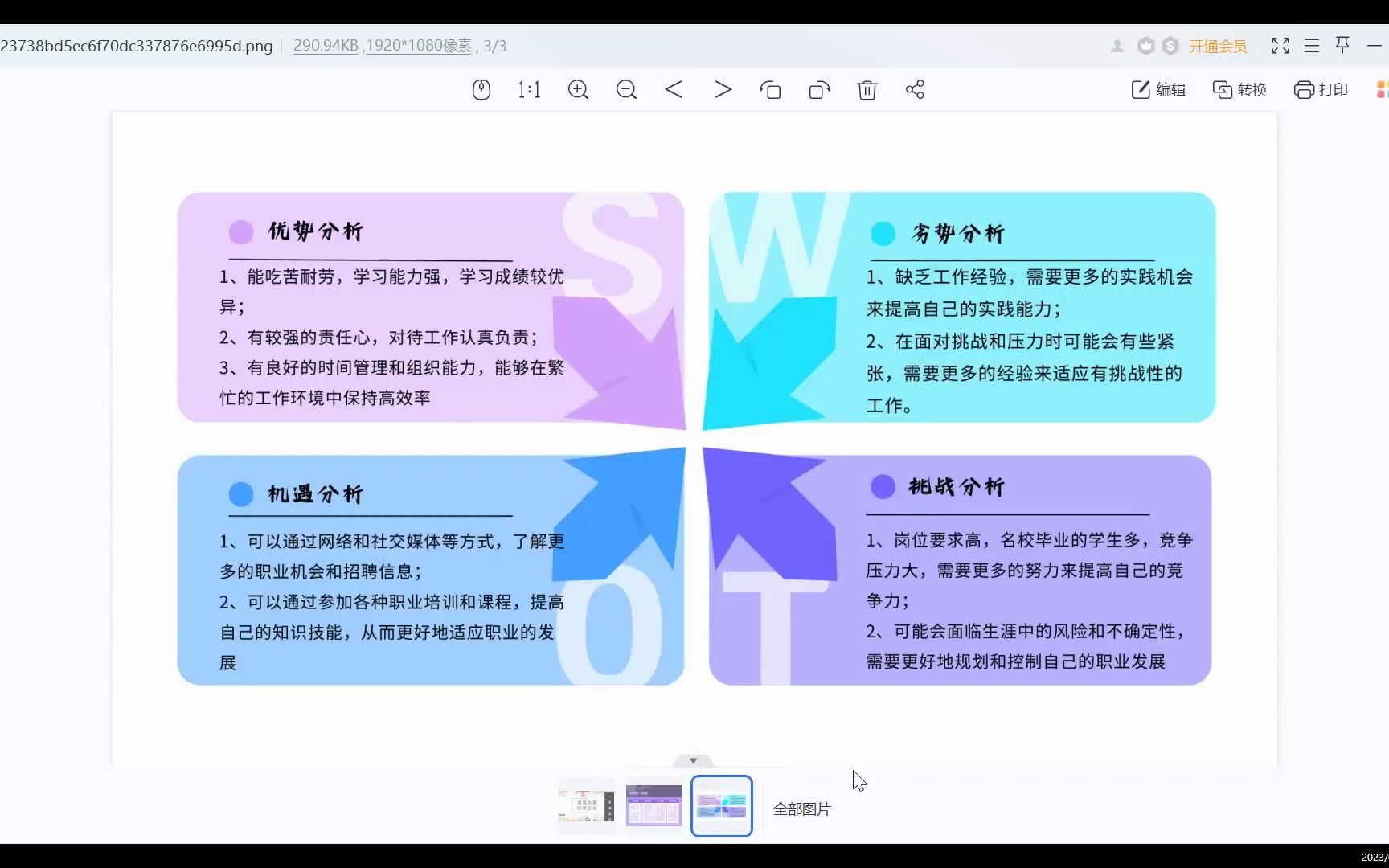Open the 编辑 edit tool

pos(1158,89)
